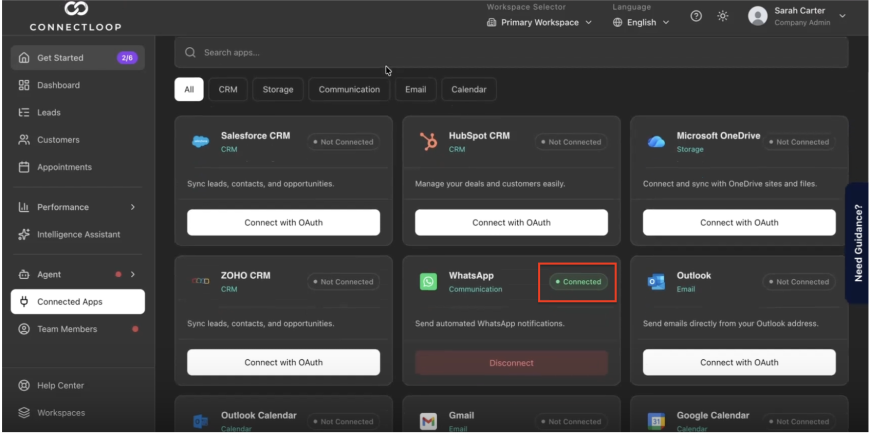
Task: Open Get Started in the sidebar
Action: [78, 58]
